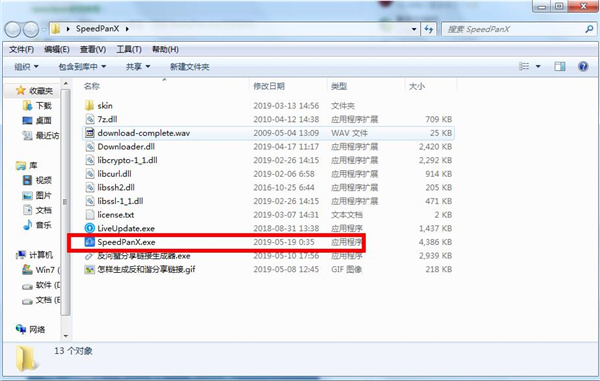Sort by 类型 column header
The height and width of the screenshot is (381, 600).
(x=339, y=86)
